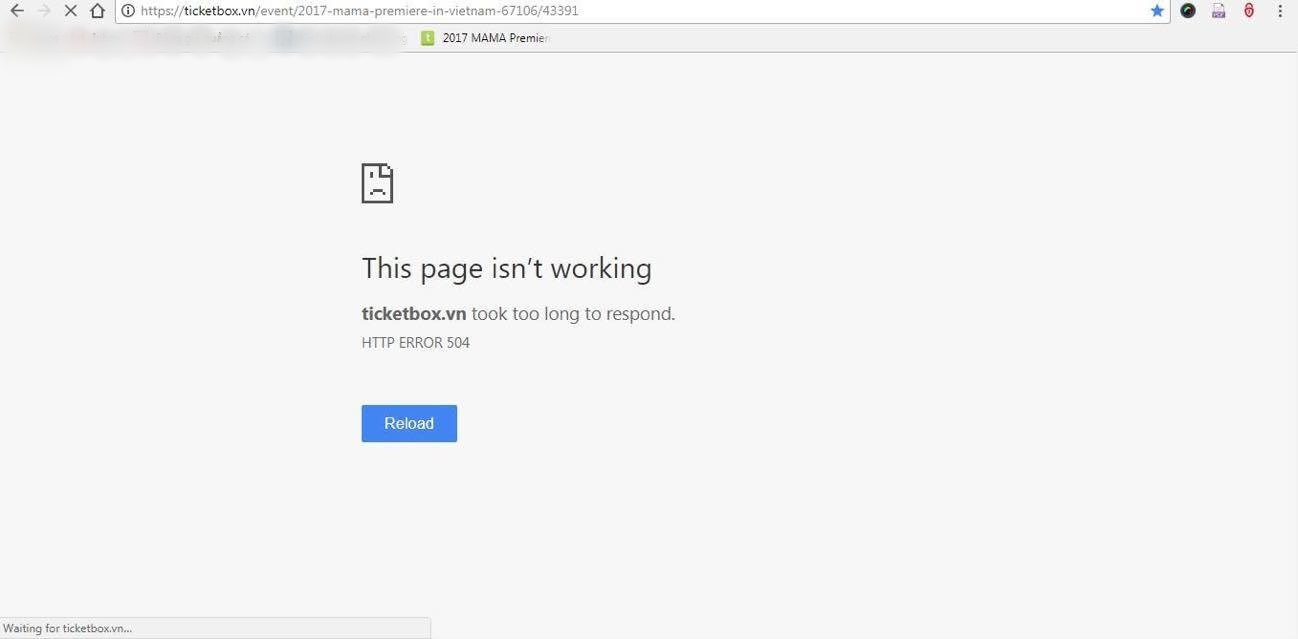Click the "Waiting for ticketbox.vn" status bar
Image resolution: width=1298 pixels, height=639 pixels.
coord(215,628)
